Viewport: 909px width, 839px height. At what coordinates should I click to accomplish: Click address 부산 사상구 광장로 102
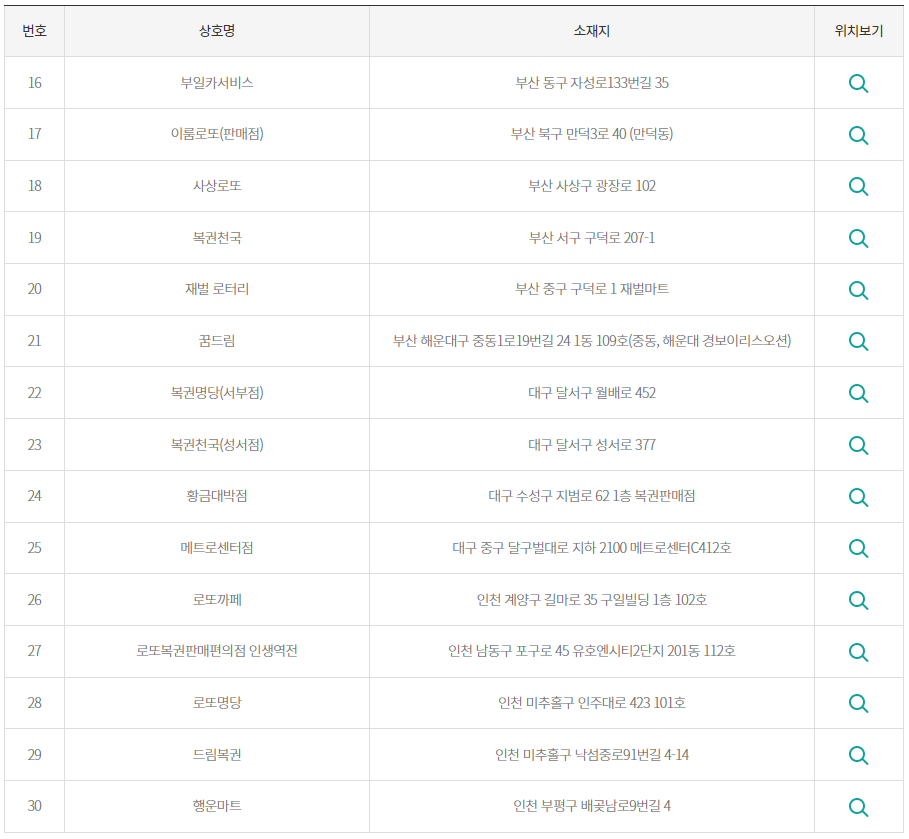coord(592,186)
